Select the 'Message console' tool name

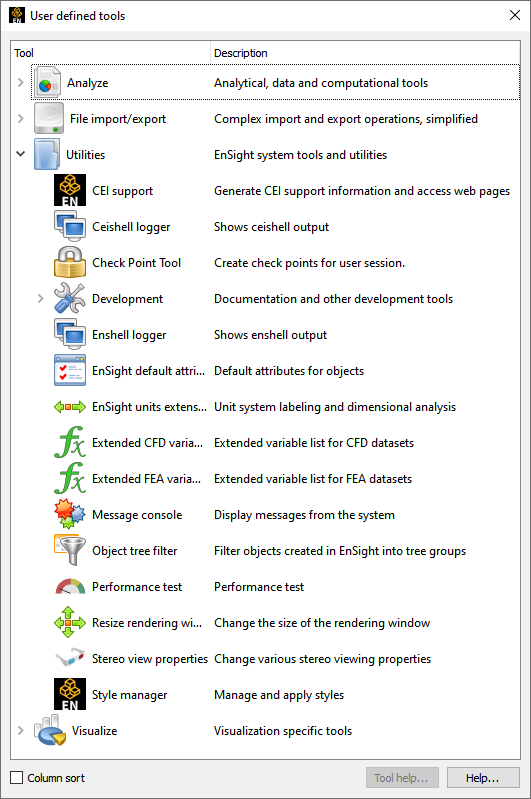[137, 515]
